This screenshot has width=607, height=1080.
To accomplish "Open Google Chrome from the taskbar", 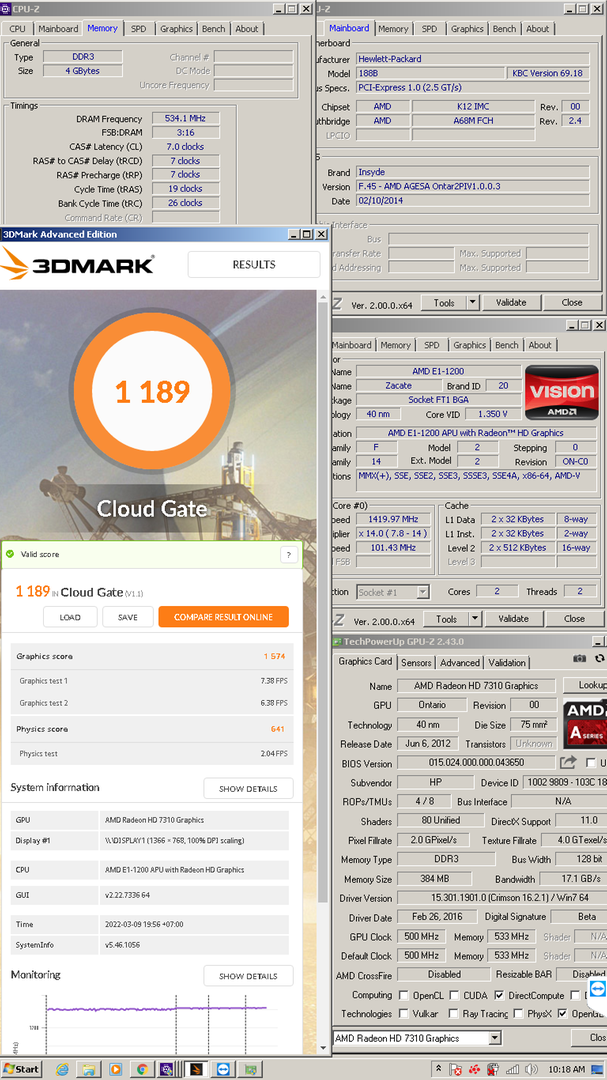I will pos(142,1069).
